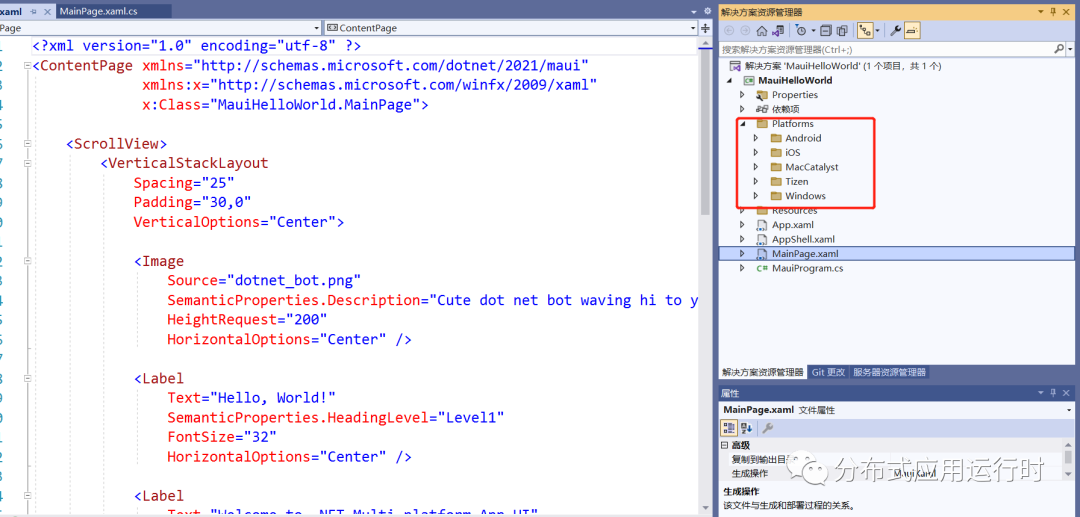
Task: Toggle preview selected items button
Action: (912, 30)
